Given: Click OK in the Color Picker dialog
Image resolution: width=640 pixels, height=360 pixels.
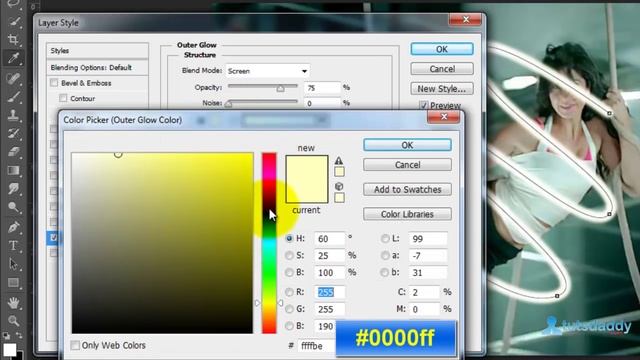Looking at the screenshot, I should coord(407,145).
